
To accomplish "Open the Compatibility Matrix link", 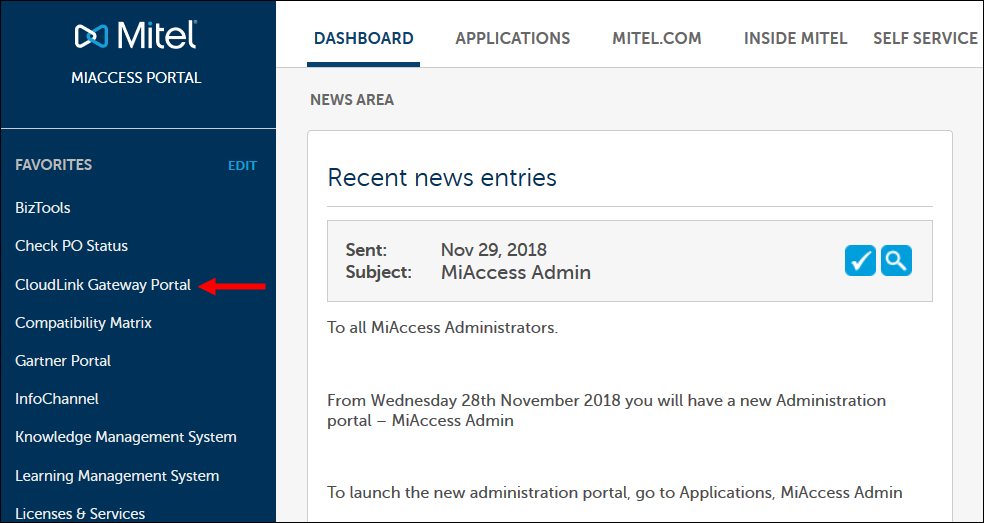I will click(84, 323).
